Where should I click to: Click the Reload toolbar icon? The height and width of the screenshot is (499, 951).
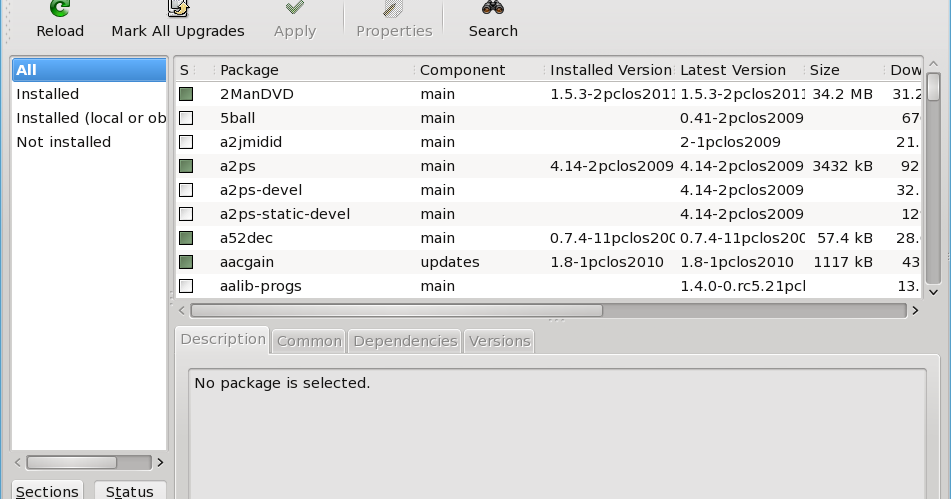click(60, 8)
